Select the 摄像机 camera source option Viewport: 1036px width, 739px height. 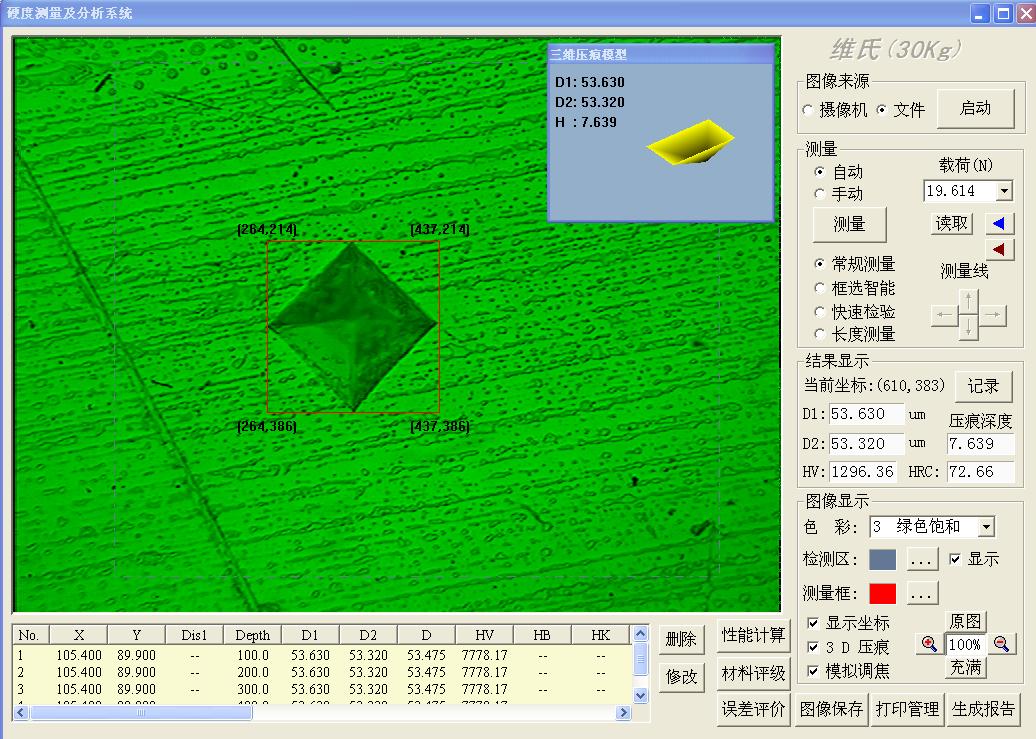808,110
